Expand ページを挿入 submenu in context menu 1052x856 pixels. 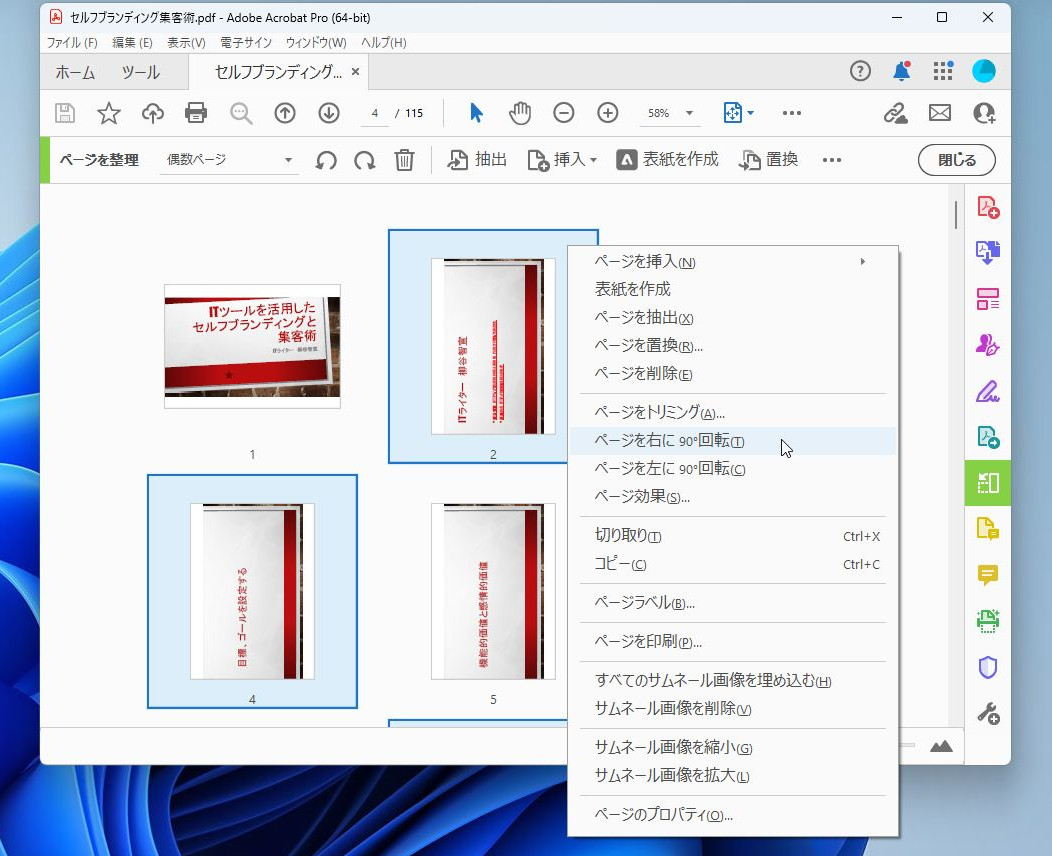732,262
